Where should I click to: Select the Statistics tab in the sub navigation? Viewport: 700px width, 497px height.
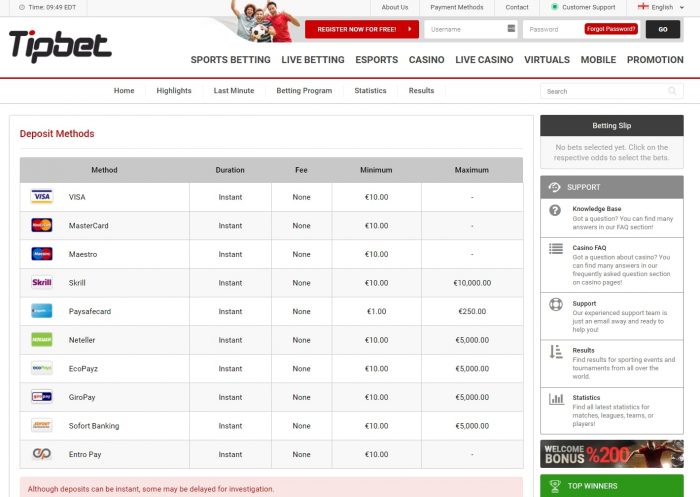[x=370, y=91]
